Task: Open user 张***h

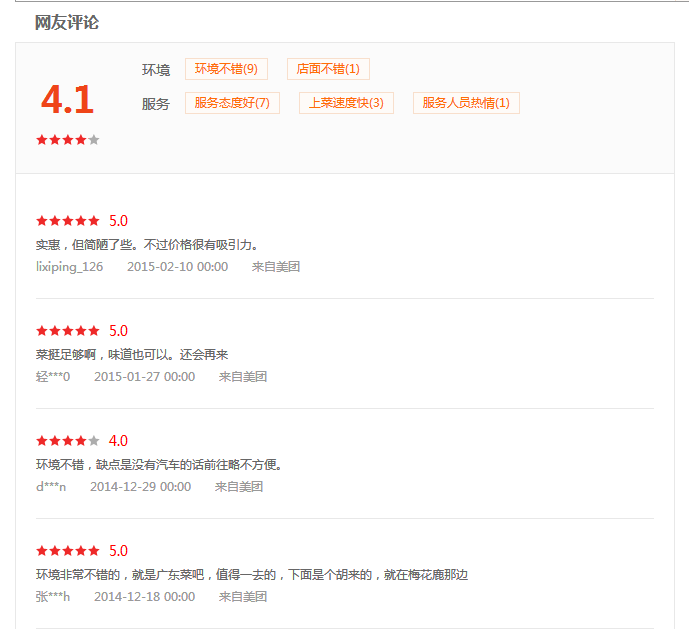Action: pos(53,596)
